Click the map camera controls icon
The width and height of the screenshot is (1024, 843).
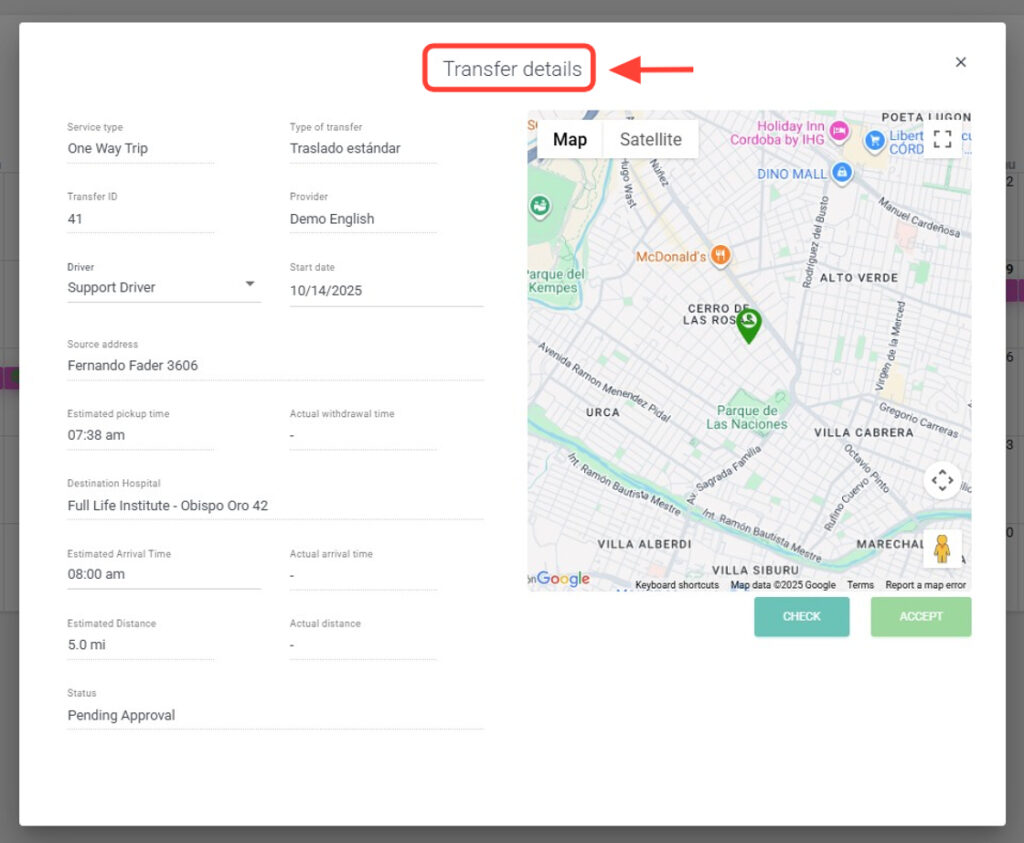click(x=942, y=481)
